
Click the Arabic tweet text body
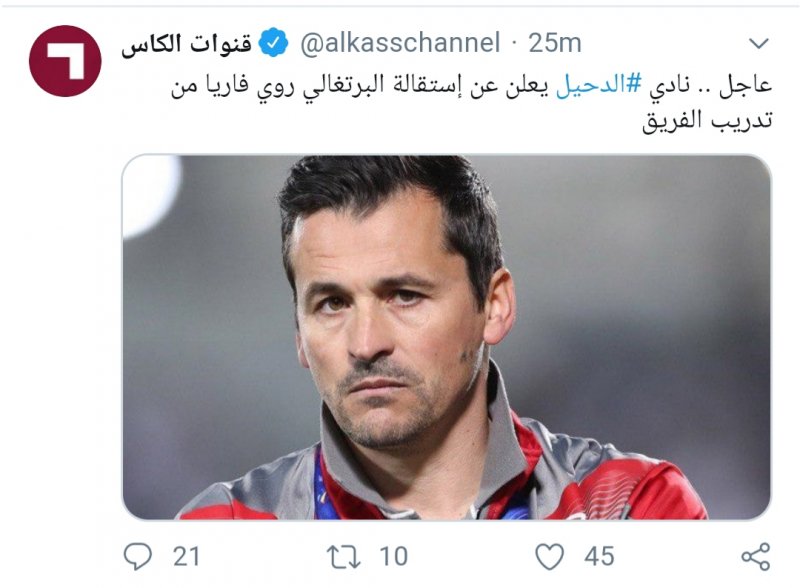coord(471,102)
